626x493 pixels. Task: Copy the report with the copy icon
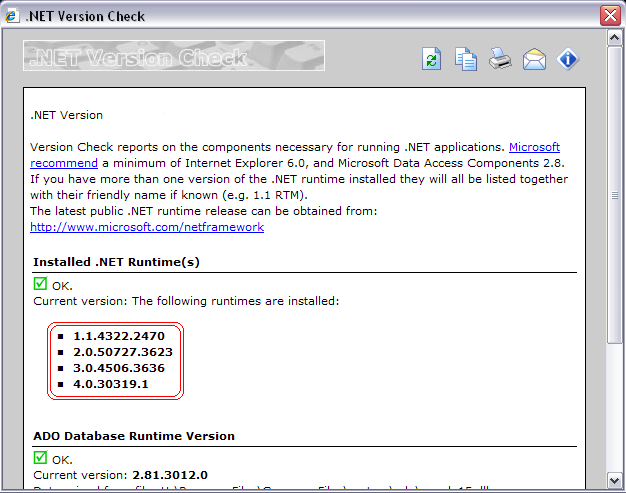tap(466, 59)
